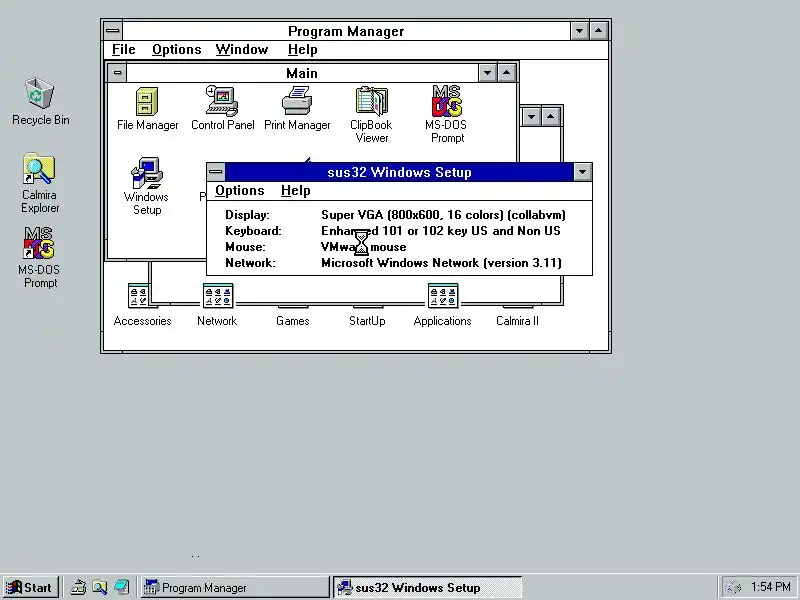This screenshot has height=600, width=800.
Task: Click the magnifier quick-launch icon in taskbar
Action: [x=99, y=587]
